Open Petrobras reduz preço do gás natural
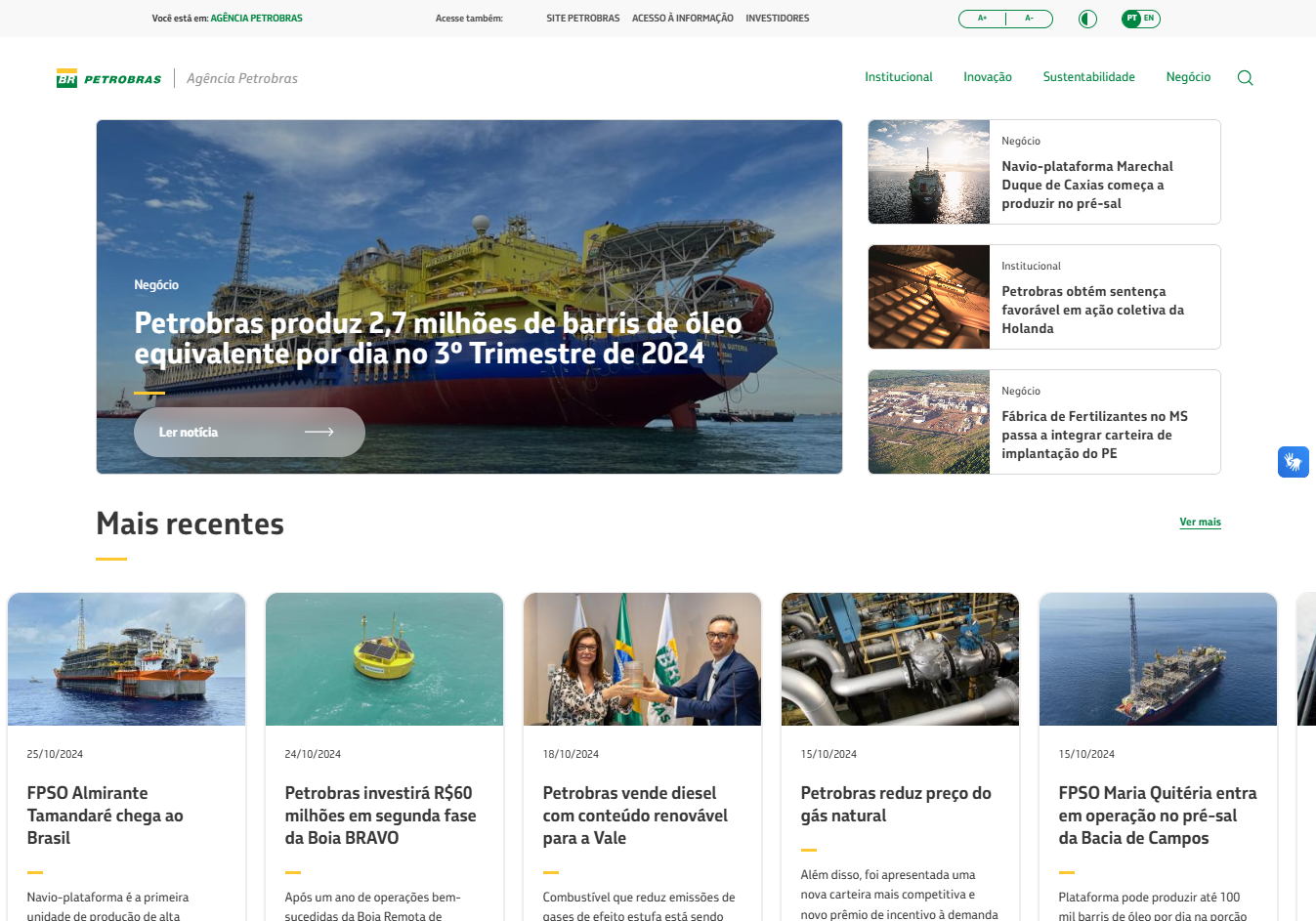The width and height of the screenshot is (1316, 921). (x=896, y=804)
